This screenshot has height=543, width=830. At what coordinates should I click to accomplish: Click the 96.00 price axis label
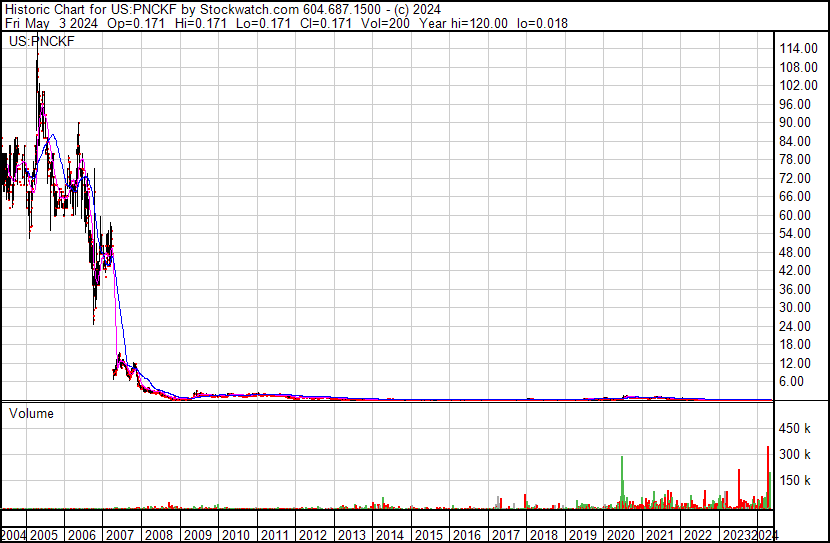click(795, 104)
